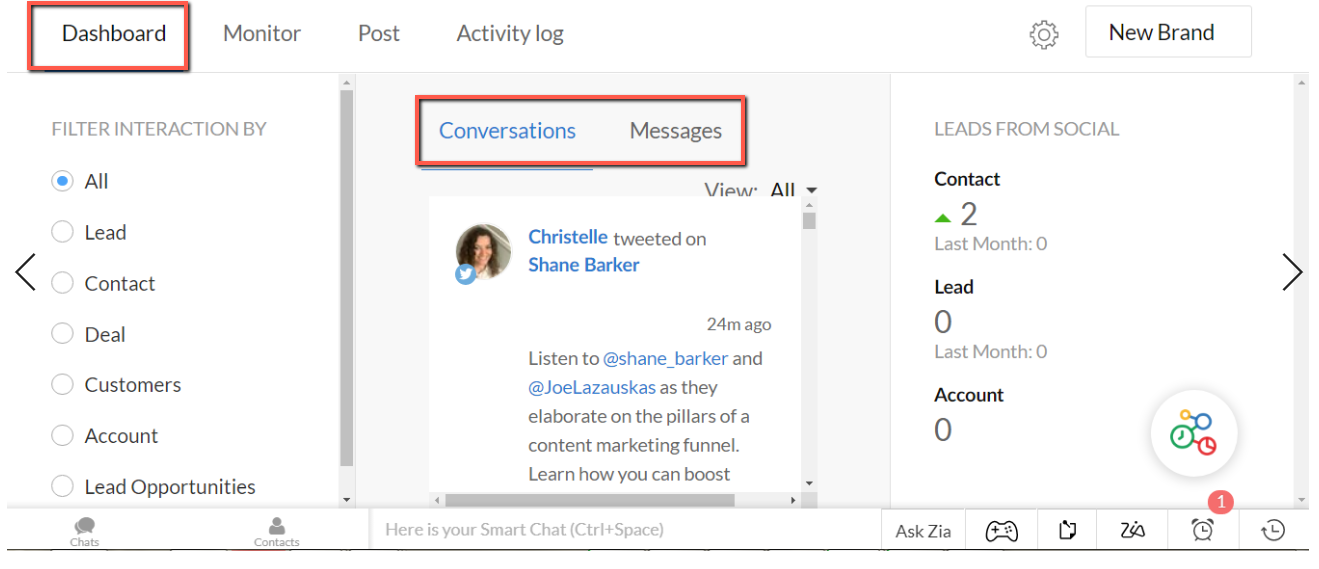Click the filter panel scroll-down arrow
Viewport: 1319px width, 569px height.
(x=347, y=499)
